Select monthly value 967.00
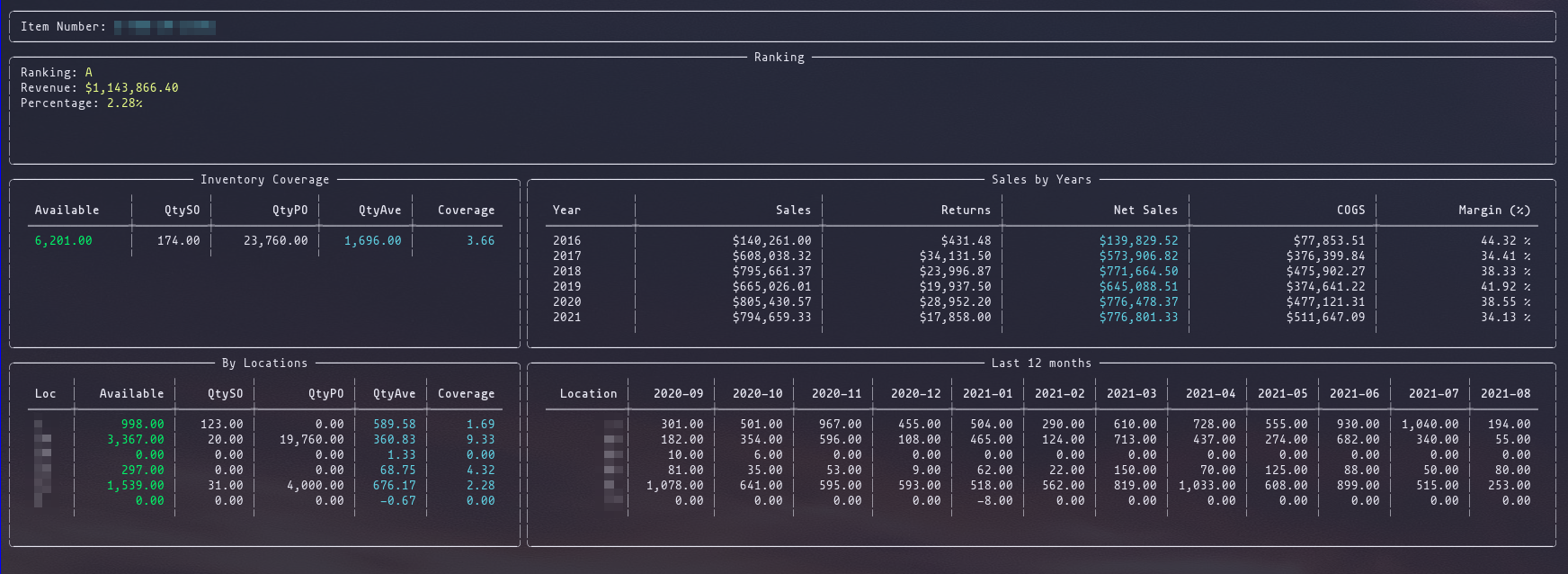 click(x=841, y=425)
